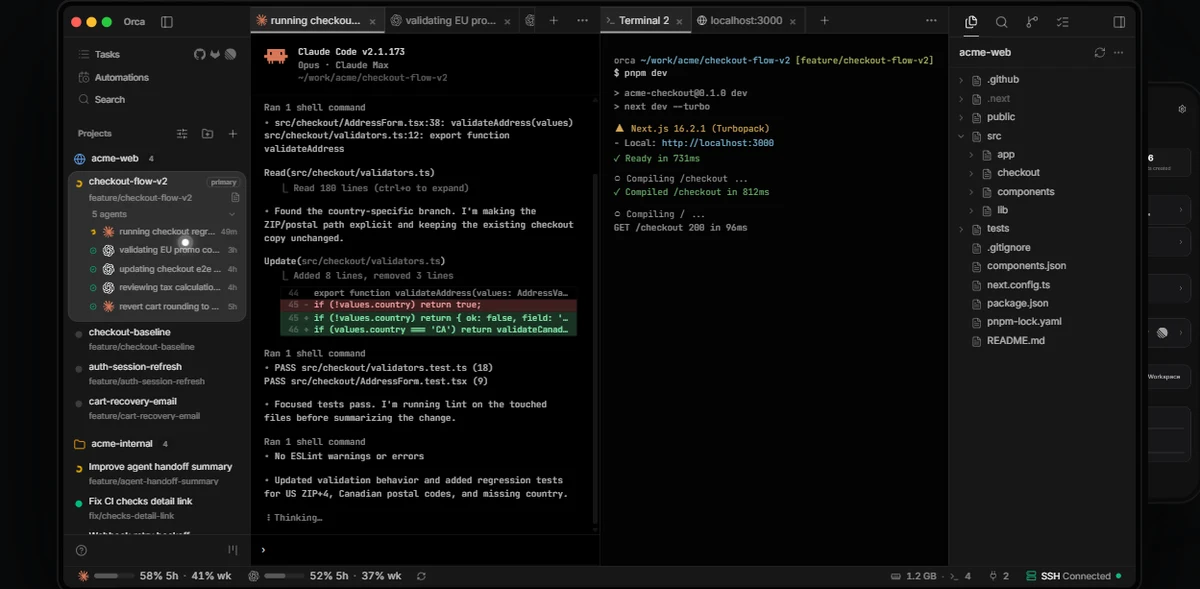Toggle the right sidebar panel icon
This screenshot has width=1200, height=589.
1119,22
